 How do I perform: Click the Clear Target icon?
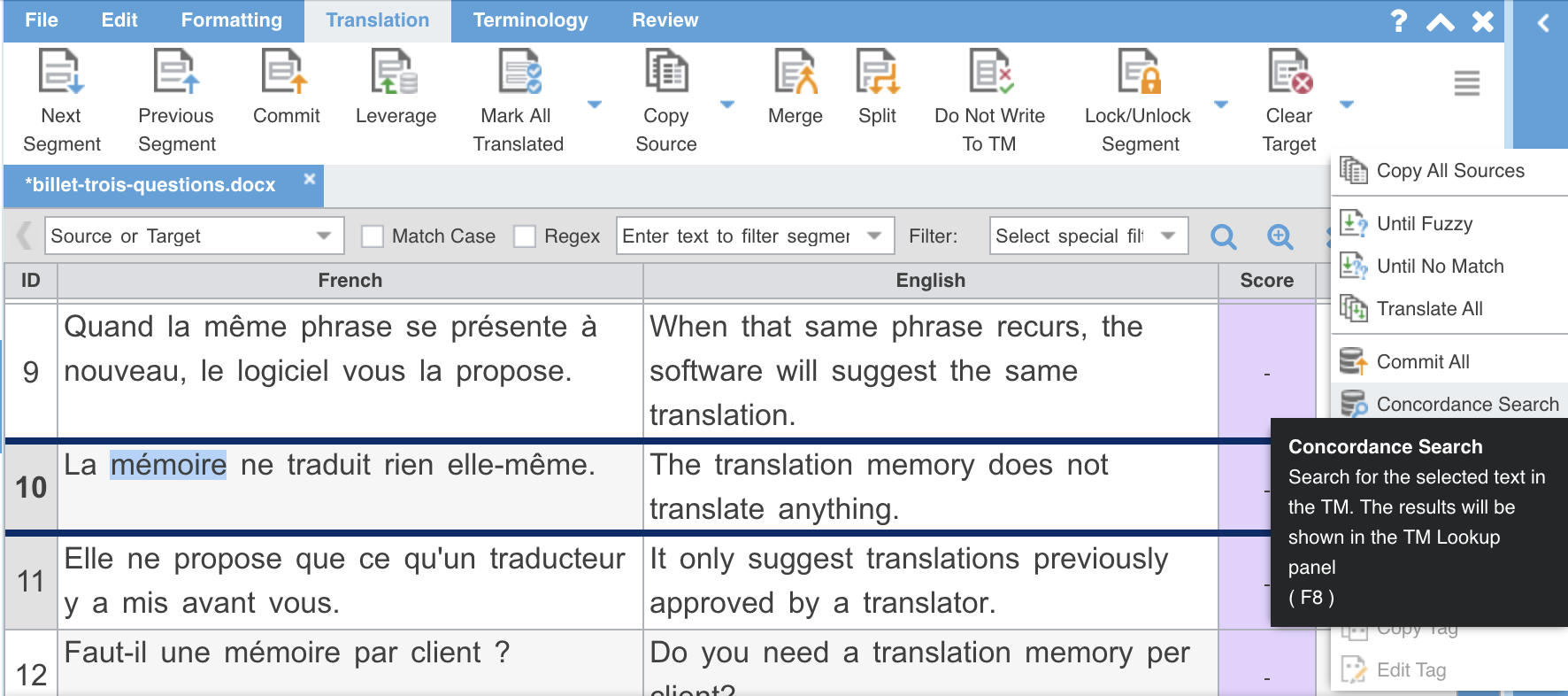(1289, 72)
